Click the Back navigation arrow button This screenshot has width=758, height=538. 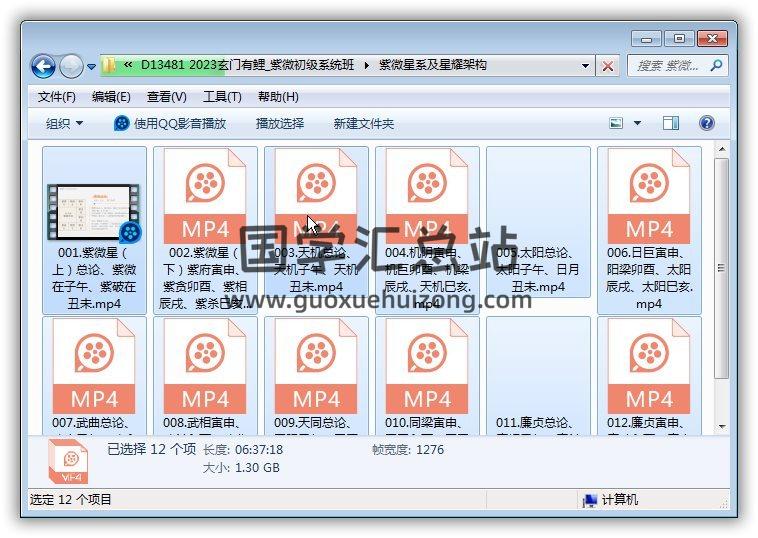43,66
